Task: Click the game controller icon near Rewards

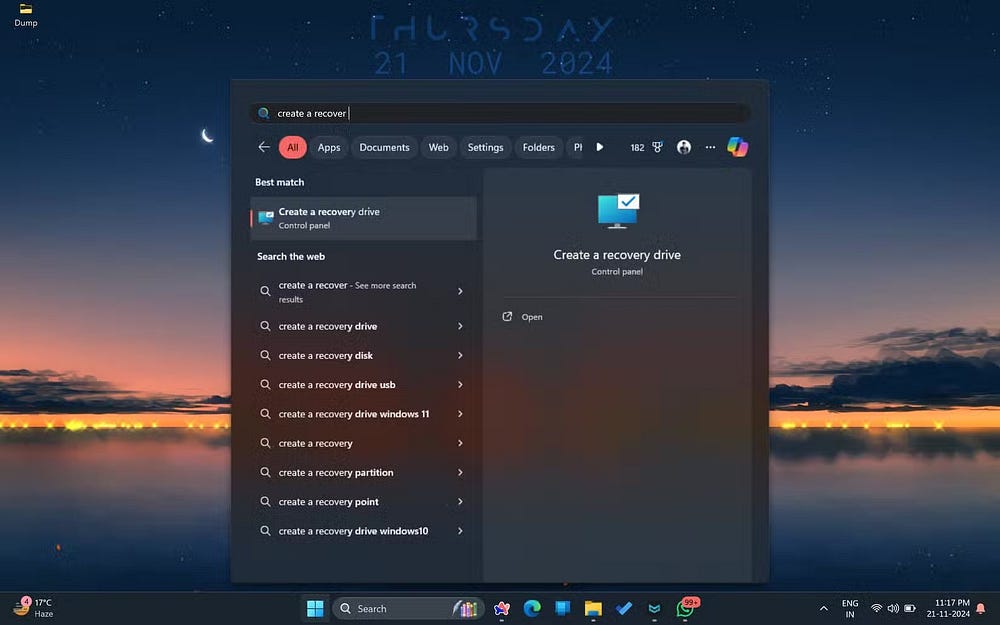Action: click(657, 147)
